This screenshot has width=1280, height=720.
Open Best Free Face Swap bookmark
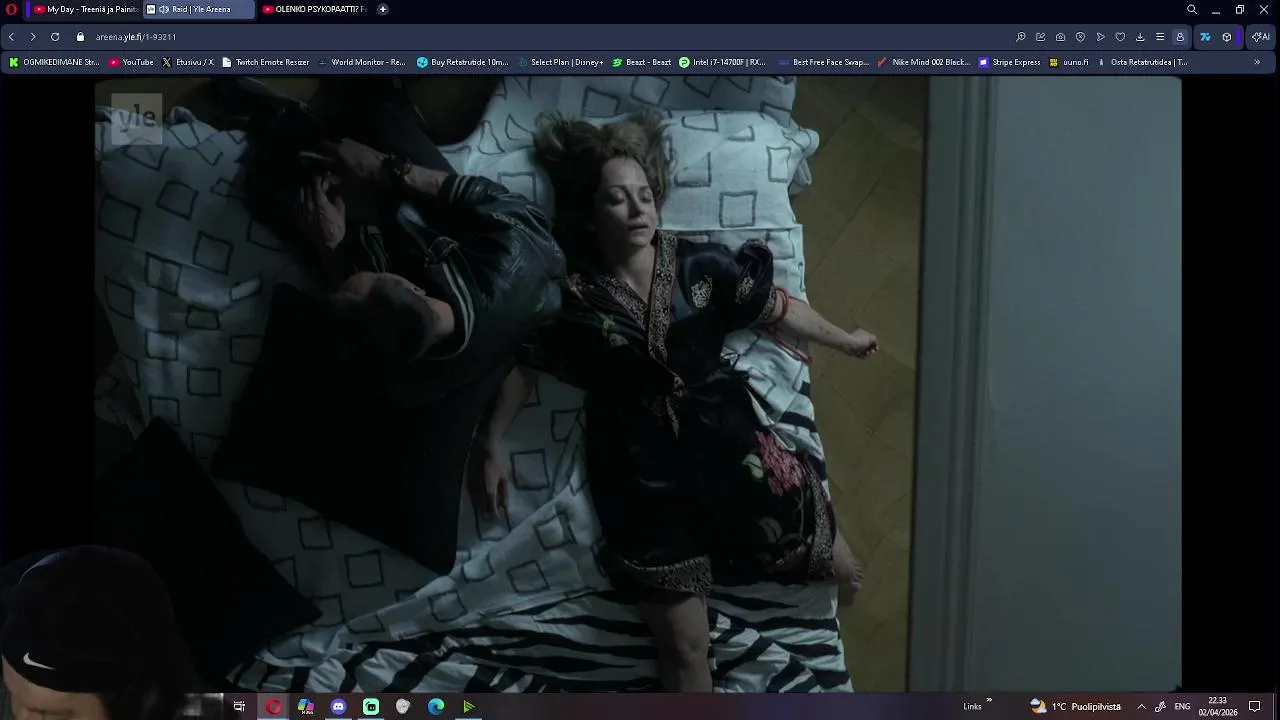823,62
